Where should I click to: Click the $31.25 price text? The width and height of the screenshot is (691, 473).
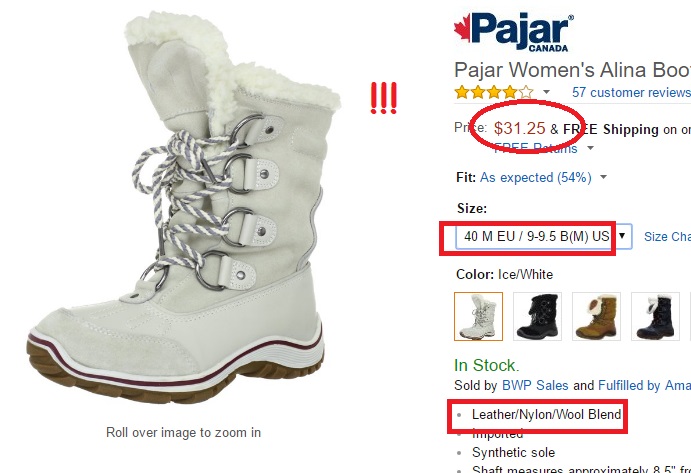520,128
